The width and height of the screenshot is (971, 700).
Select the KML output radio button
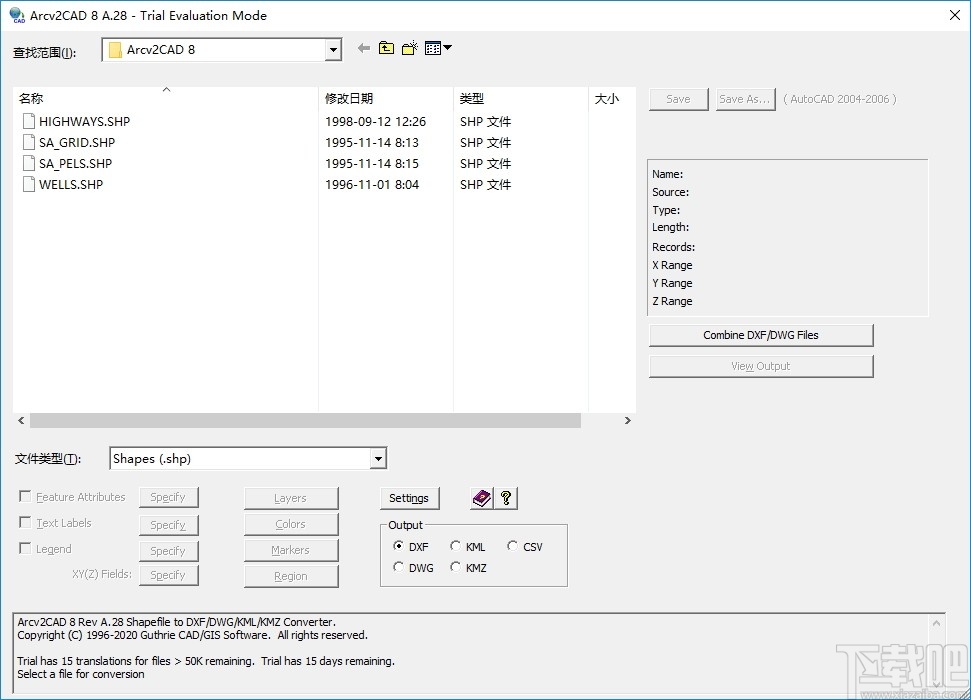(455, 546)
